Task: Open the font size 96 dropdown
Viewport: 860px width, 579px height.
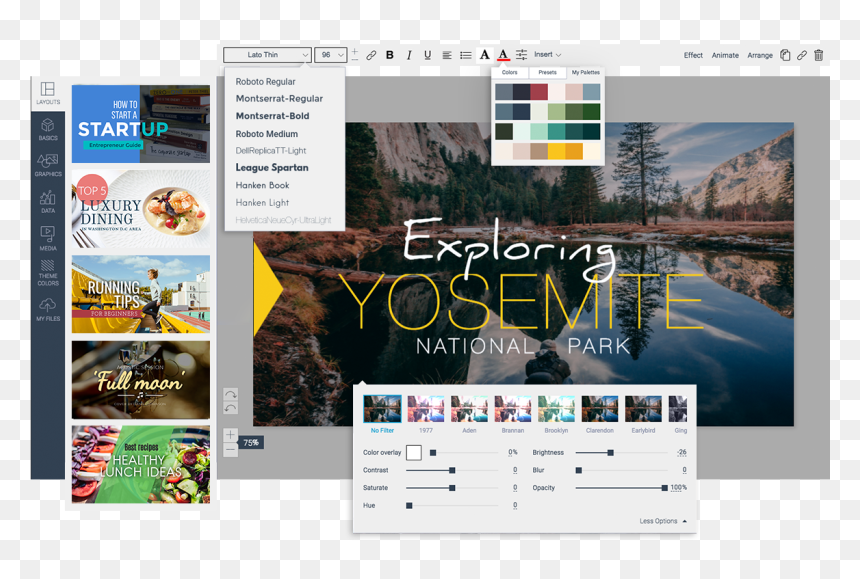Action: 331,55
